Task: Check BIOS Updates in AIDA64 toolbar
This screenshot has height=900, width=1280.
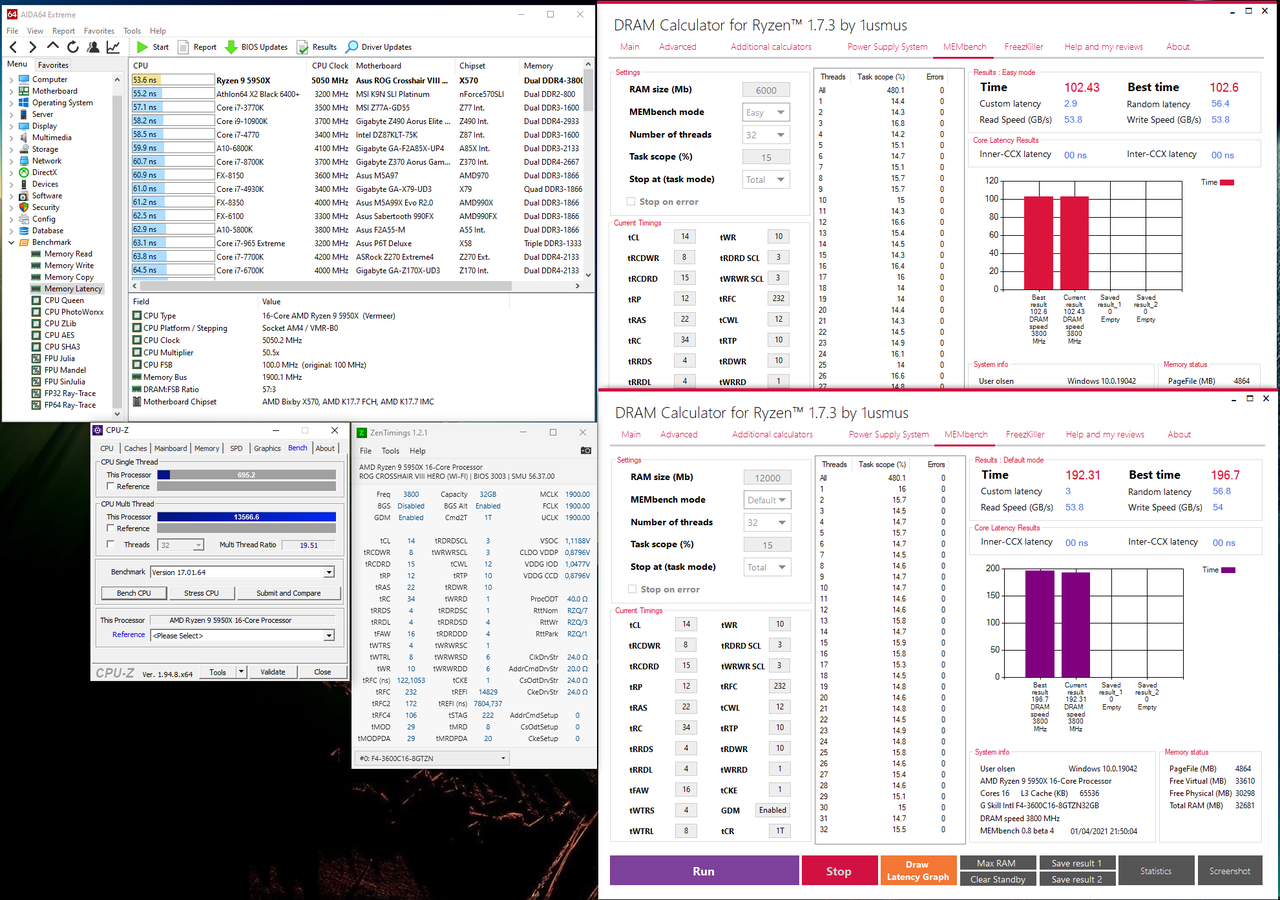Action: click(257, 47)
